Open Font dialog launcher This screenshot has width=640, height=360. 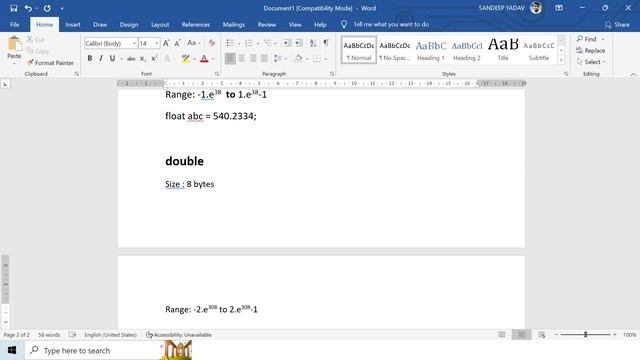pos(217,74)
